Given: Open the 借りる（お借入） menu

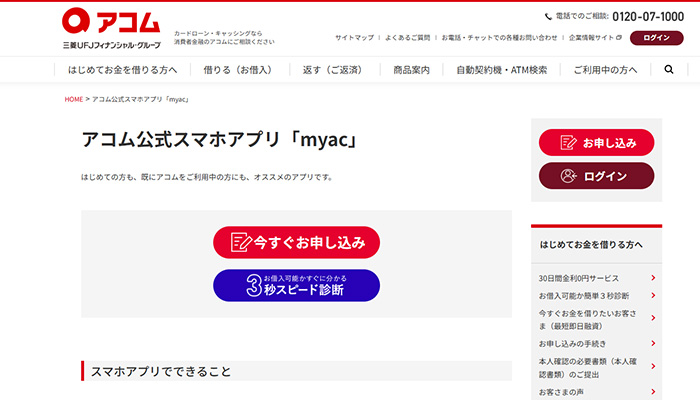Looking at the screenshot, I should [x=238, y=70].
